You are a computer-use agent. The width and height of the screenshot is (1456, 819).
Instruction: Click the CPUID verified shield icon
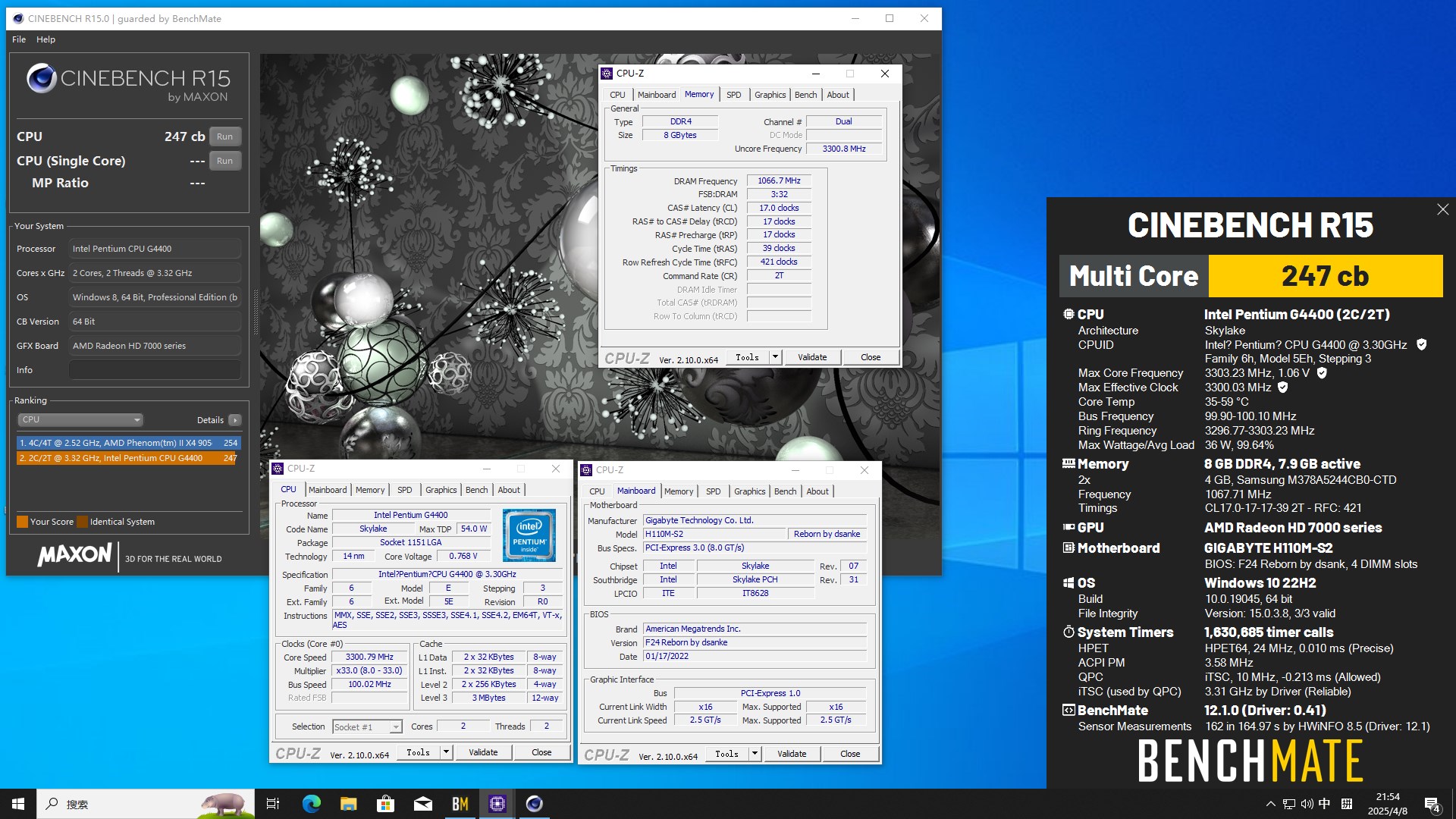pos(1422,344)
